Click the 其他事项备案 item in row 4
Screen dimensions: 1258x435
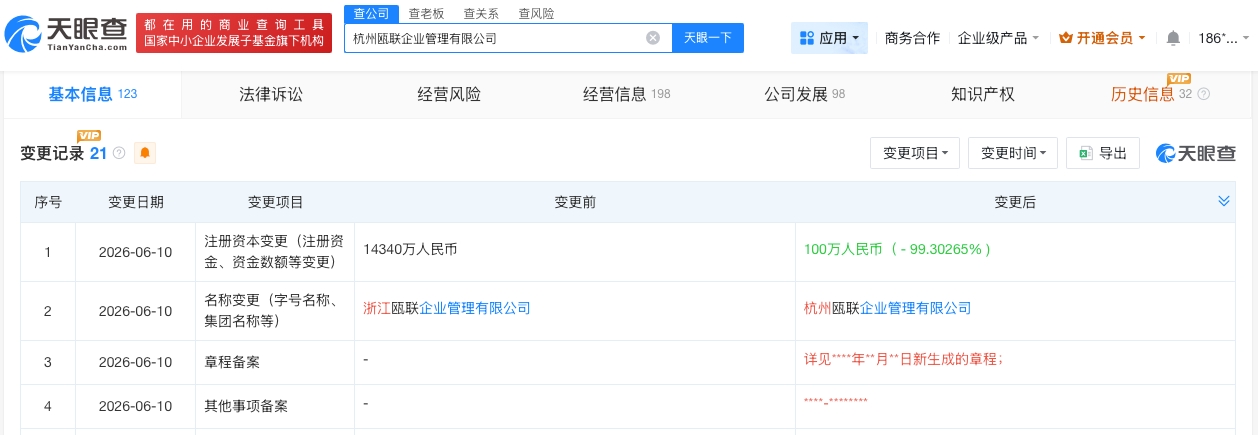246,406
